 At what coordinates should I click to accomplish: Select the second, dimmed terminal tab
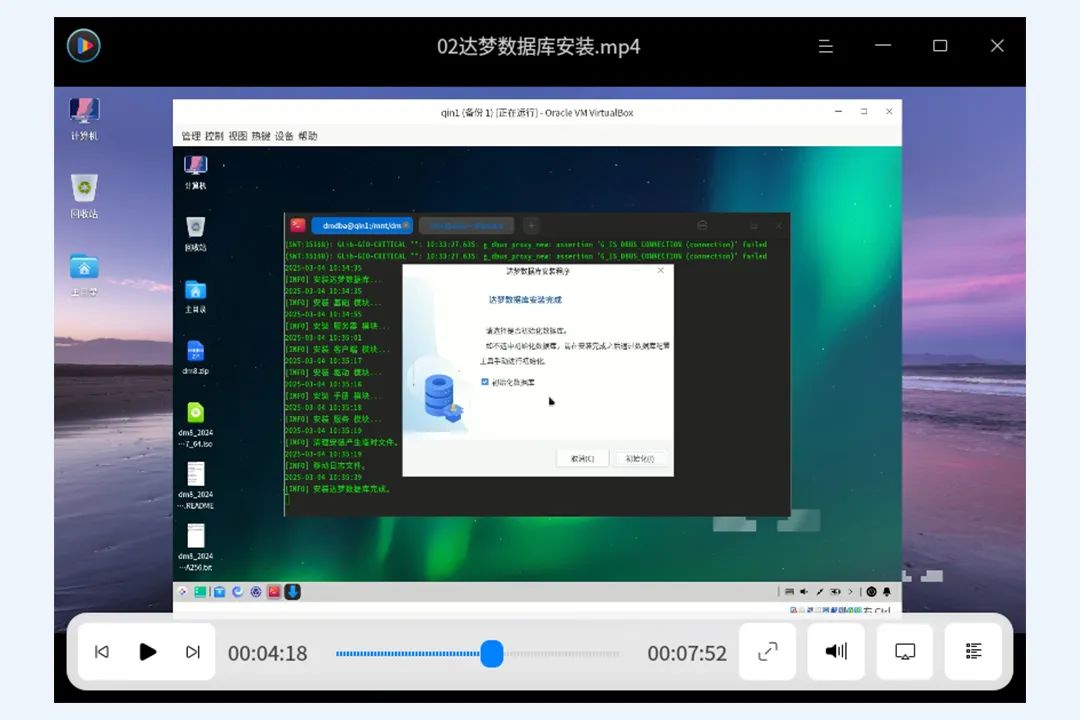click(x=466, y=225)
